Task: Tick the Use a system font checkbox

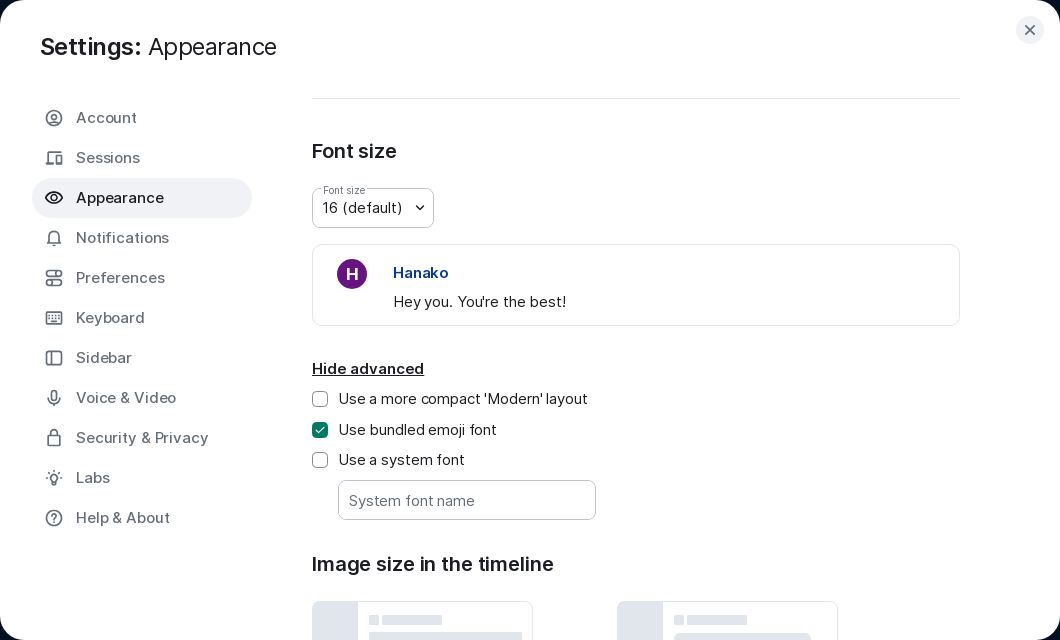Action: [x=320, y=460]
